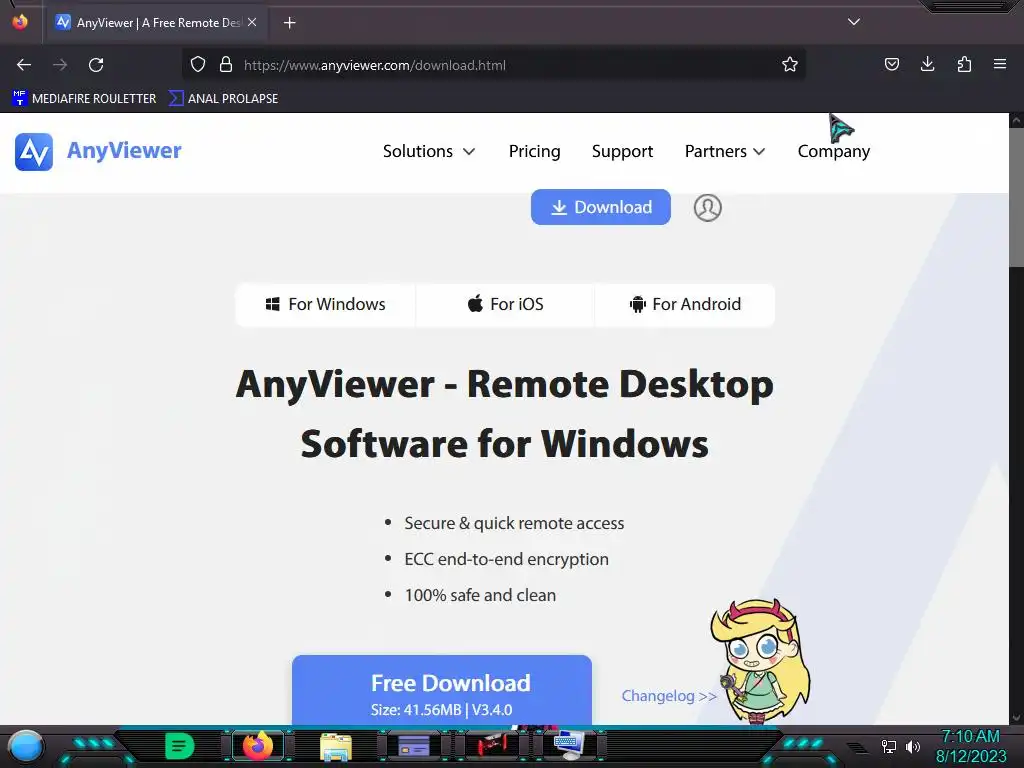The width and height of the screenshot is (1024, 768).
Task: Click the AnyViewer logo icon
Action: point(34,152)
